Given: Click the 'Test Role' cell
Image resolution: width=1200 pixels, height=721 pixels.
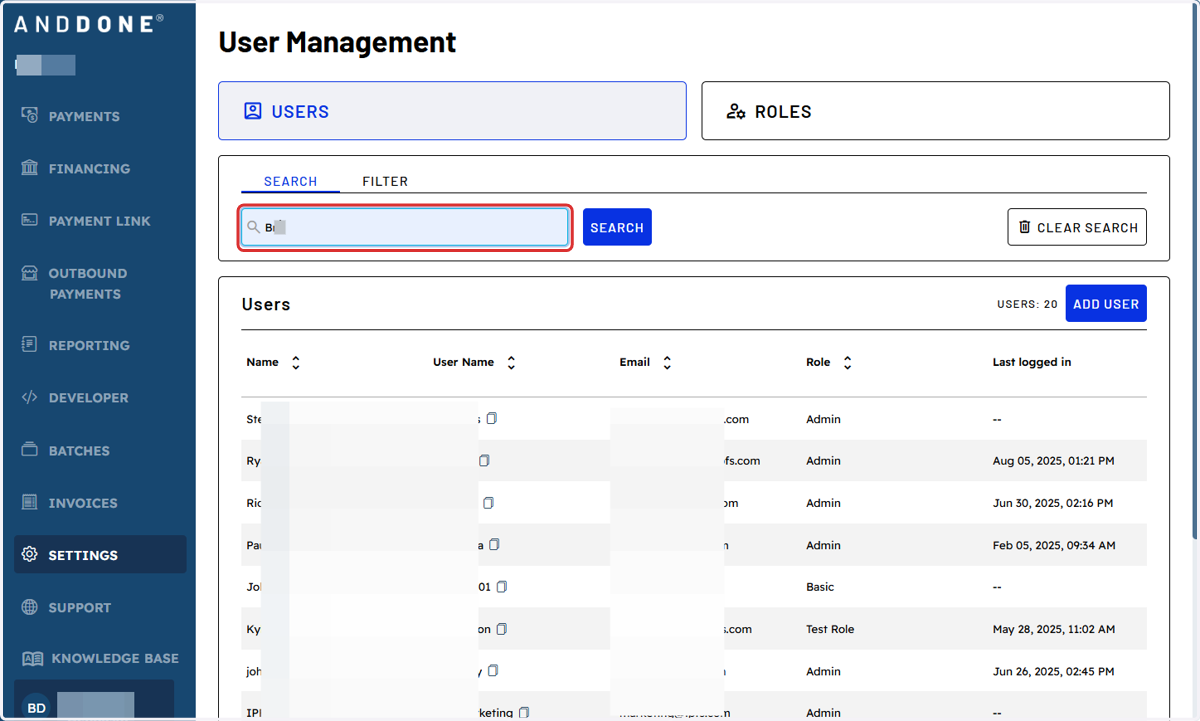Looking at the screenshot, I should pos(830,629).
